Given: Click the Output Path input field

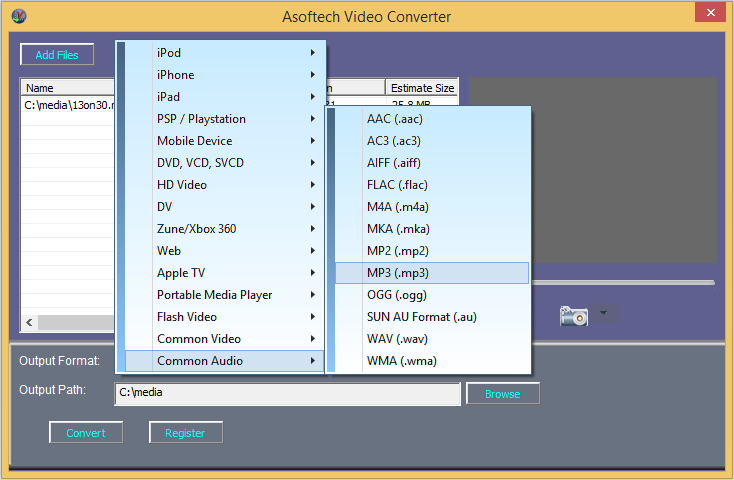Looking at the screenshot, I should coord(287,393).
